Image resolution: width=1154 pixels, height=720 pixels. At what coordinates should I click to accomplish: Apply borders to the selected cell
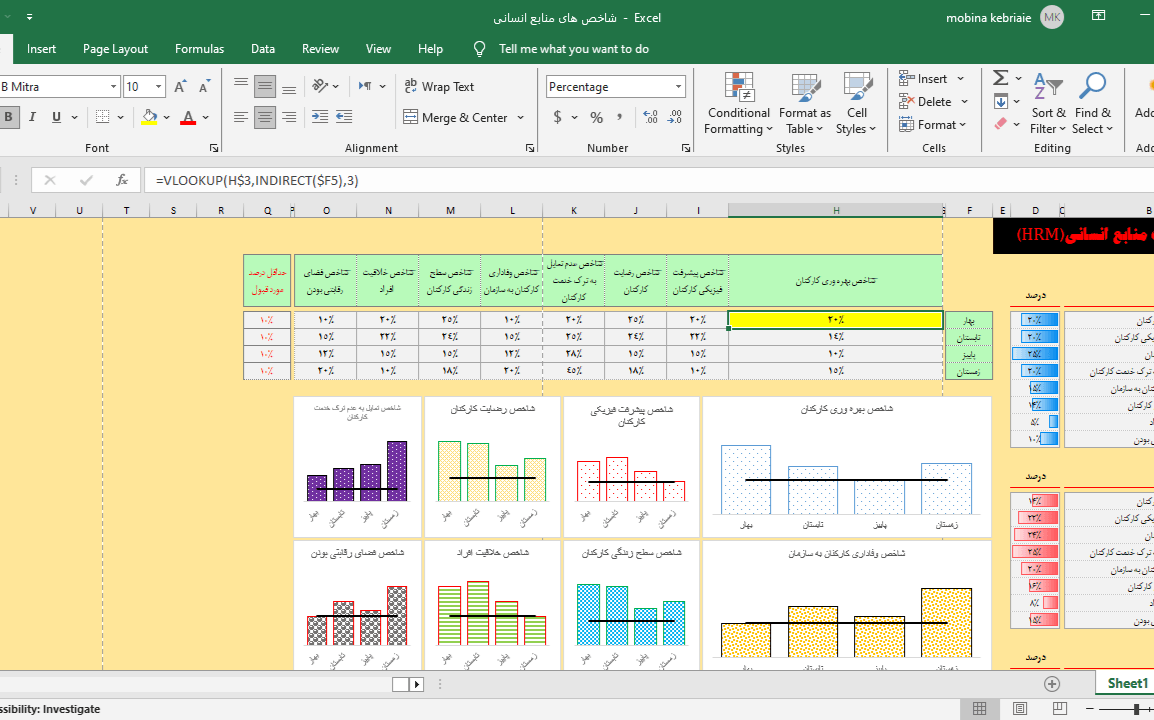[103, 117]
